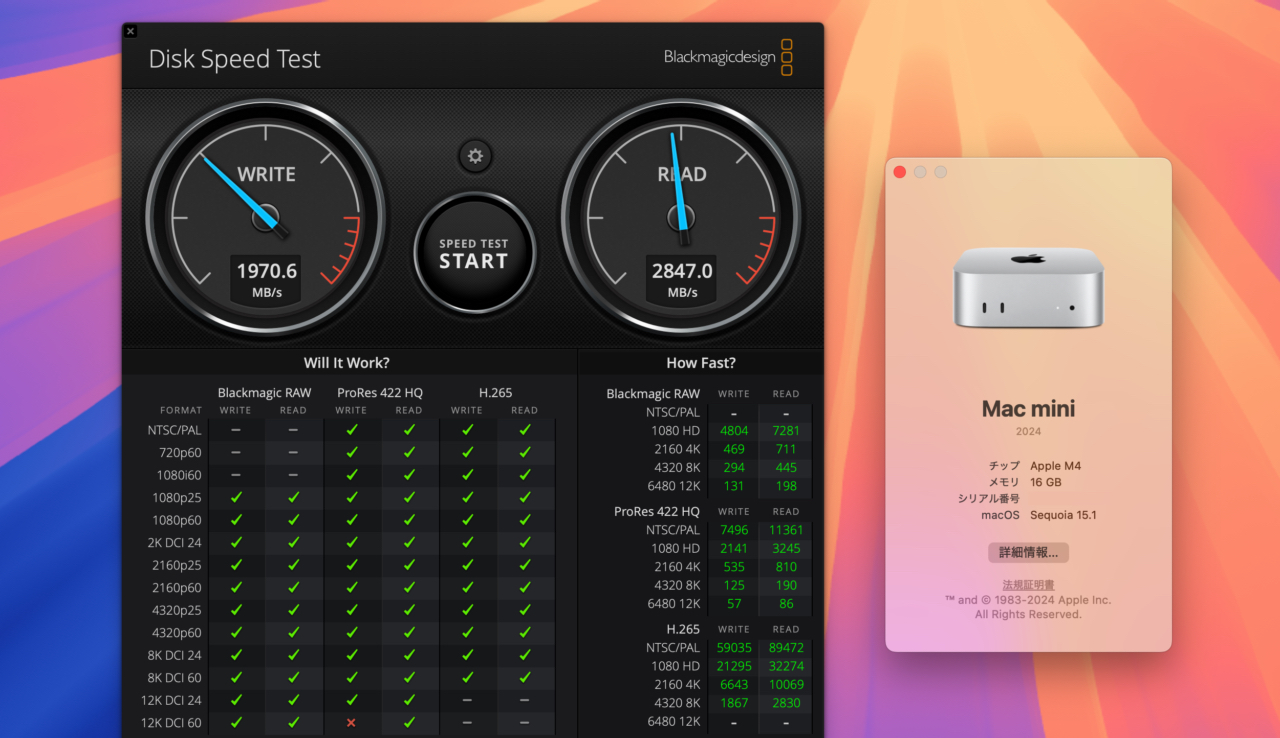Click the Mac mini product image
The image size is (1280, 738).
1028,286
